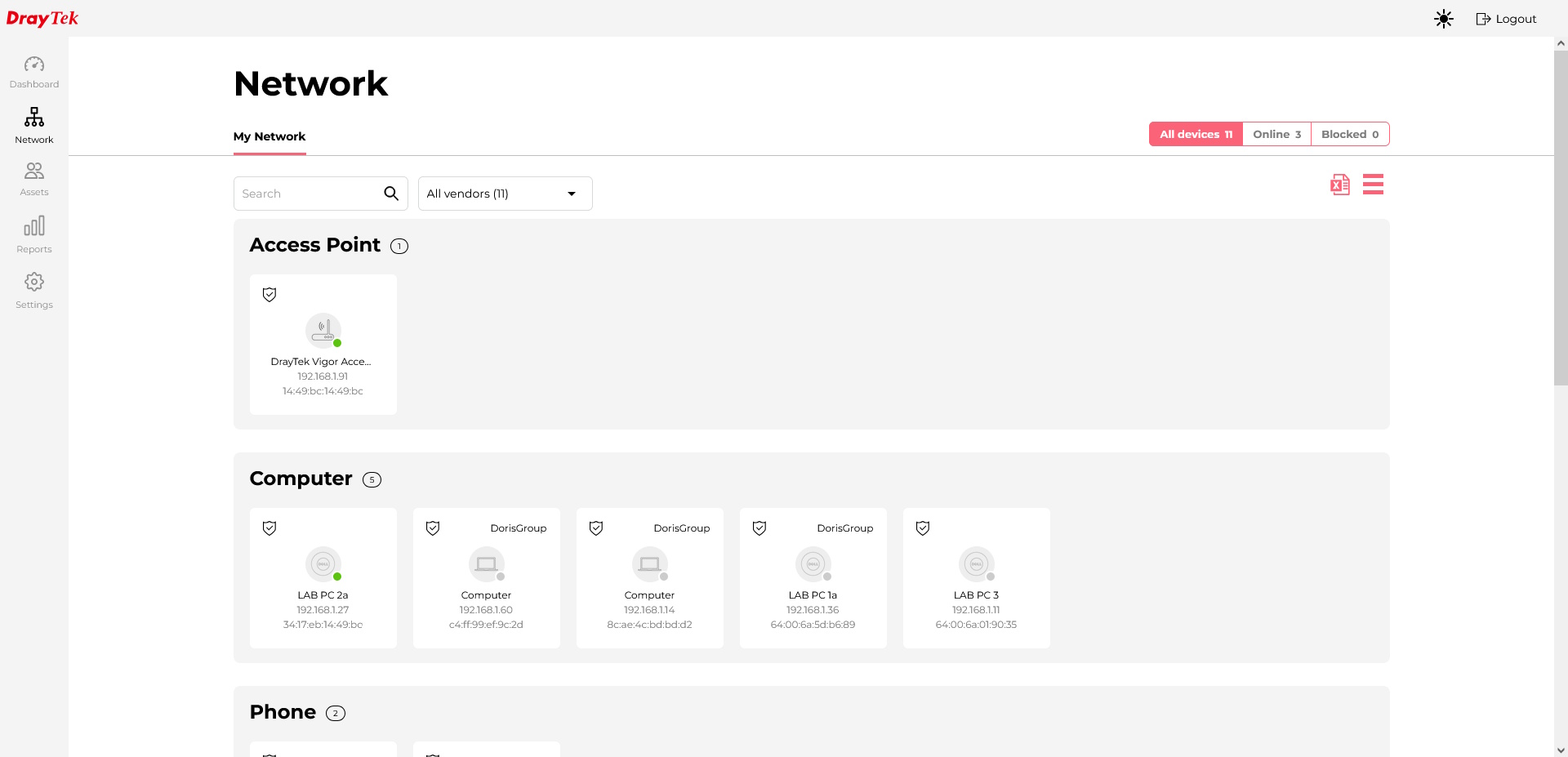Viewport: 1568px width, 757px height.
Task: Click the info icon beside Access Point
Action: click(x=399, y=246)
